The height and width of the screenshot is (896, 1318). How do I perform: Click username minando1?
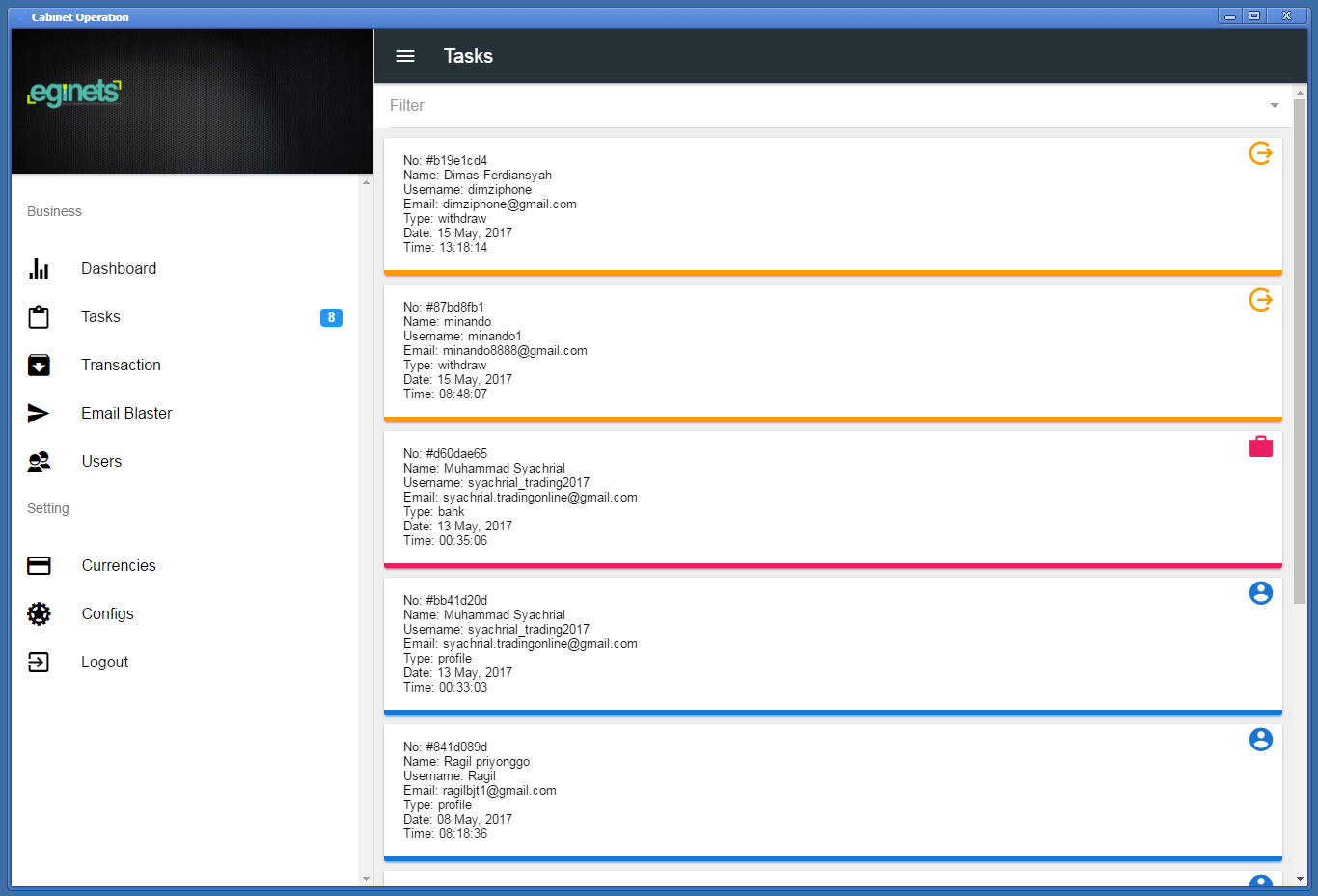tap(495, 337)
